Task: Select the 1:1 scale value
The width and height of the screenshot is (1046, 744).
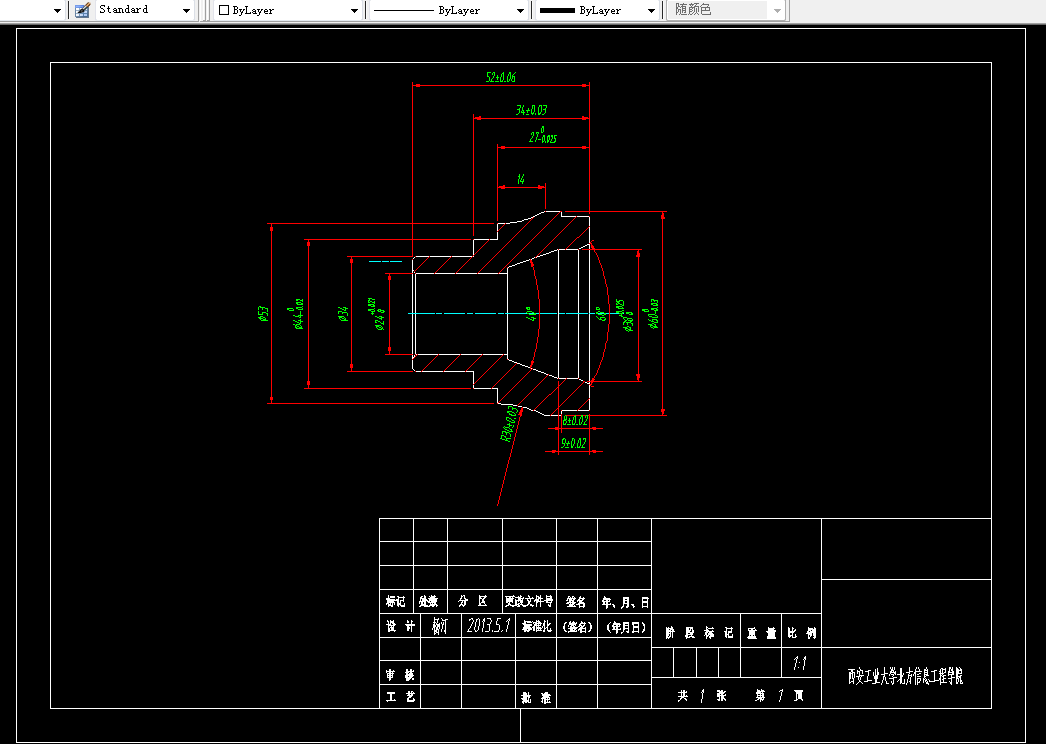Action: coord(800,663)
